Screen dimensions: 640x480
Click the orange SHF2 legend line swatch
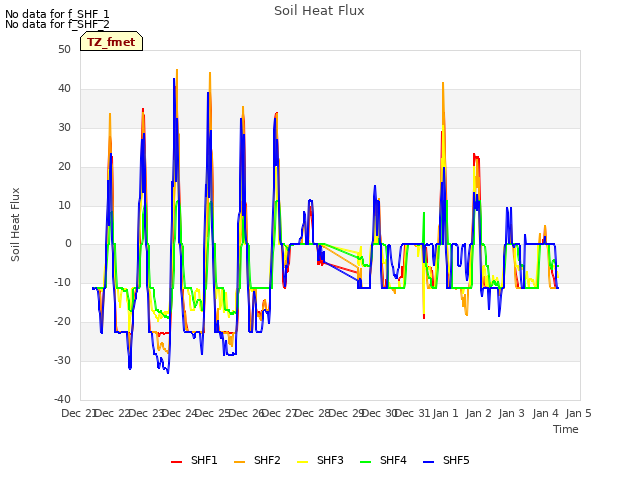240,462
